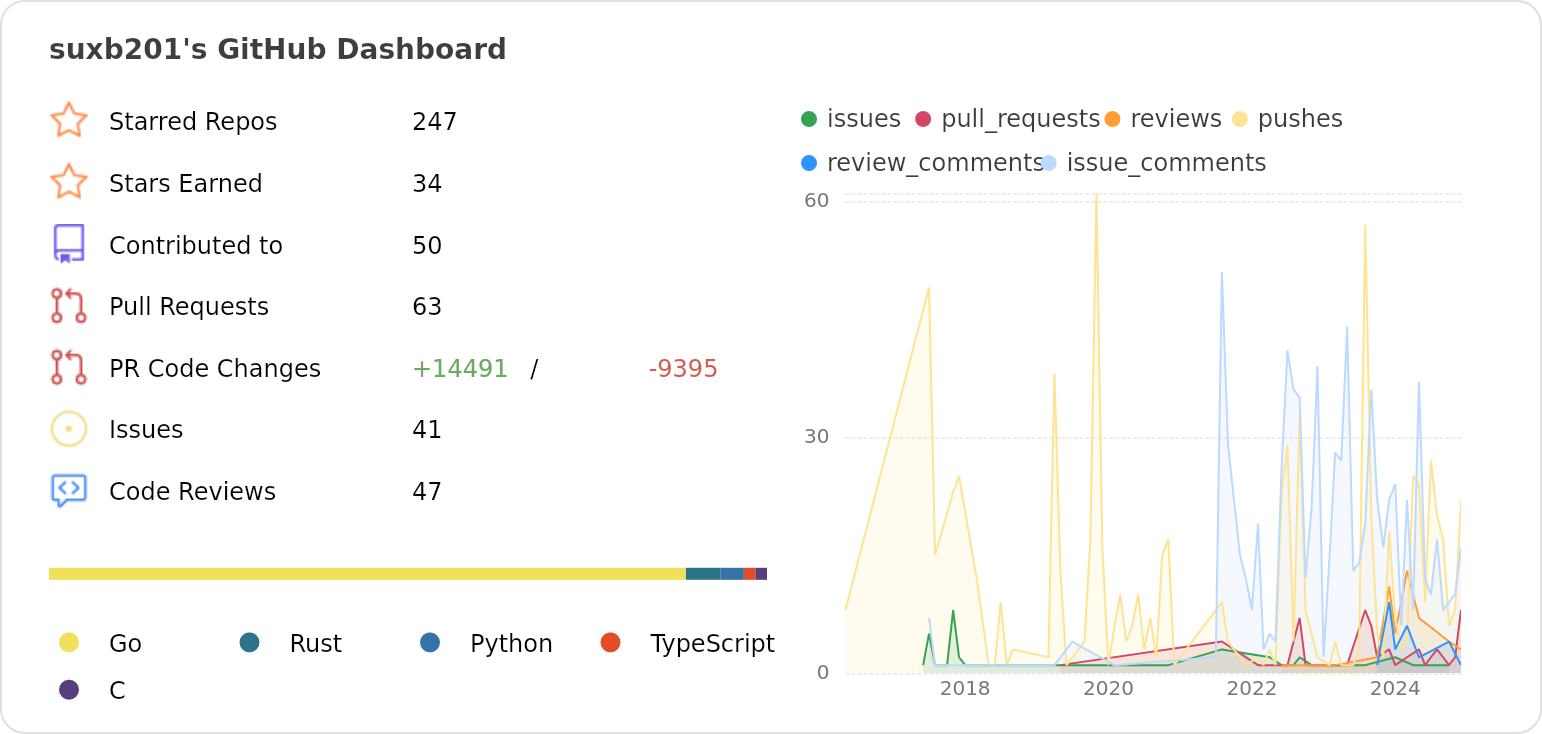
Task: Click the 2020 x-axis label
Action: pos(1108,688)
